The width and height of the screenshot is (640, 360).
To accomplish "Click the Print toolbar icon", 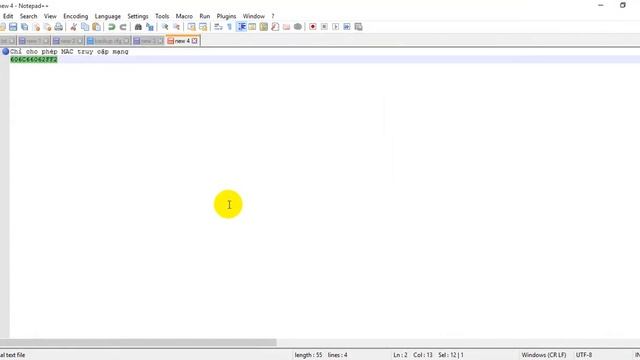I will [x=59, y=27].
